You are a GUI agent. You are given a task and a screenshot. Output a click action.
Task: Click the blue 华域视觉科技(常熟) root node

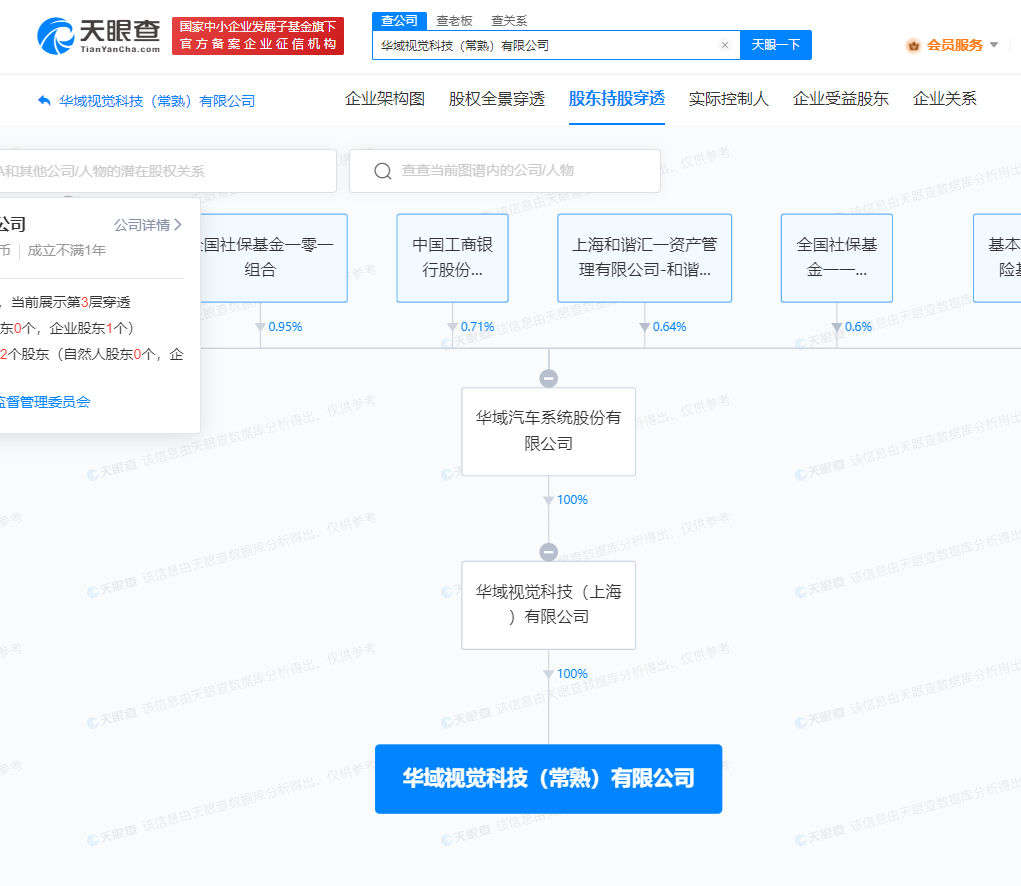tap(548, 778)
